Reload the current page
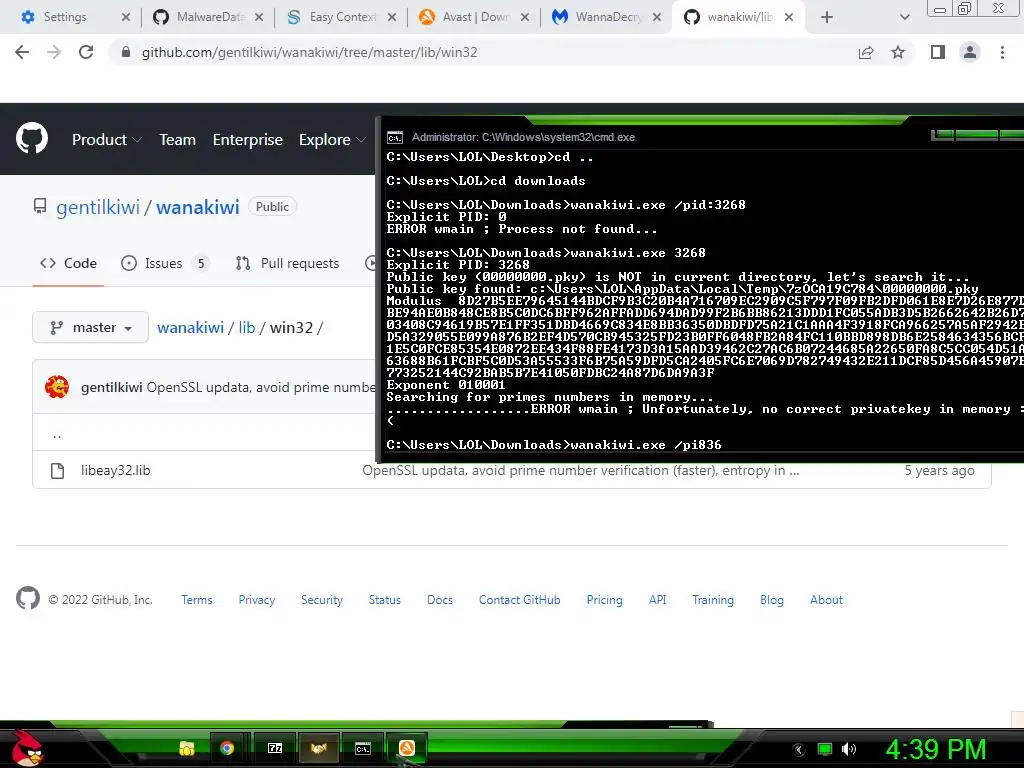1024x768 pixels. coord(86,52)
